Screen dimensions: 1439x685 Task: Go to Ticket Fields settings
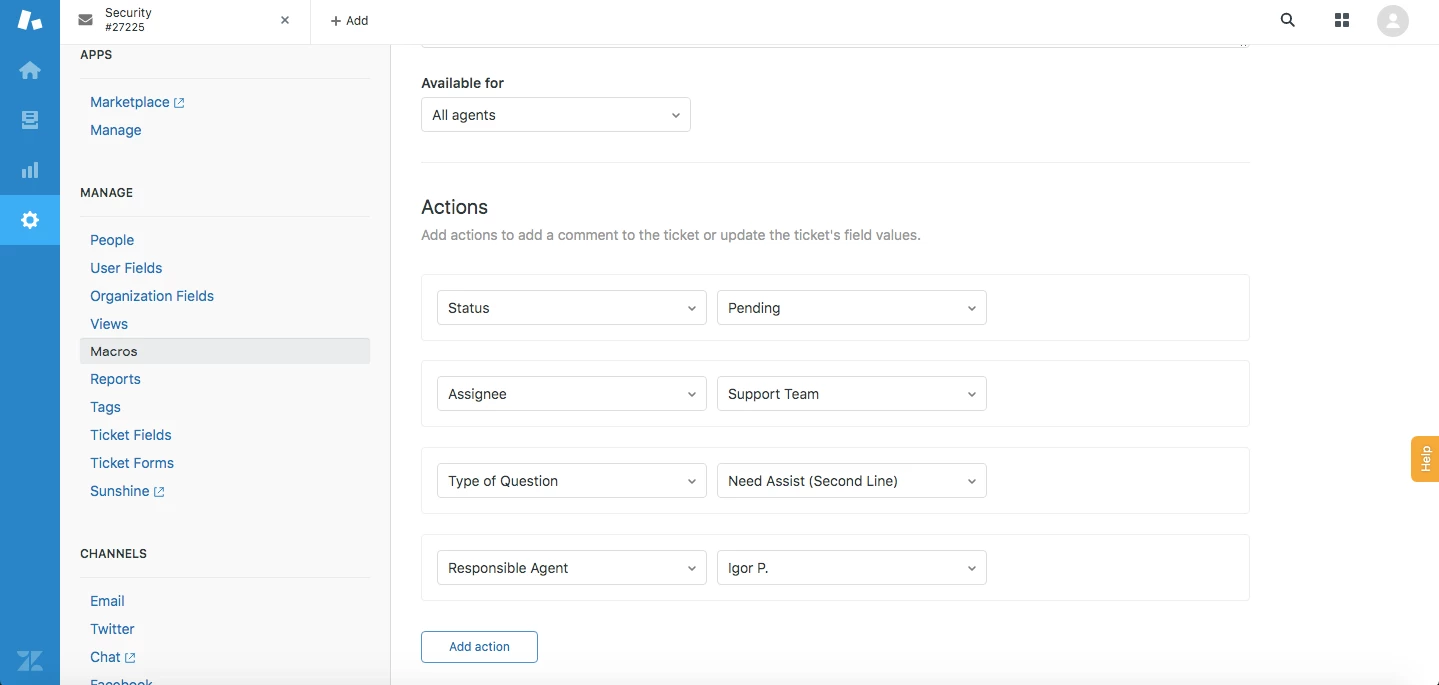tap(131, 435)
